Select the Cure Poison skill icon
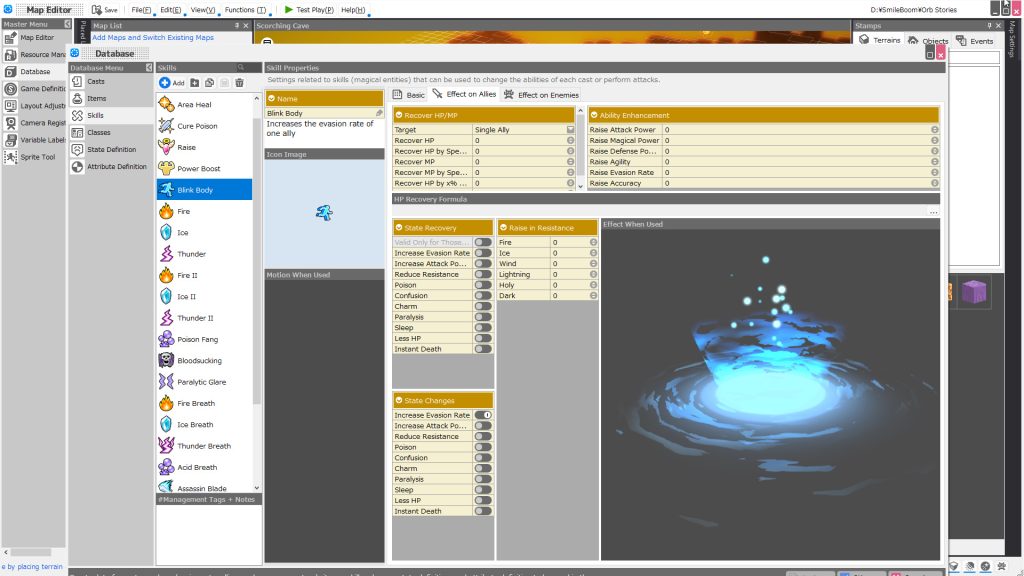This screenshot has width=1024, height=576. 167,125
